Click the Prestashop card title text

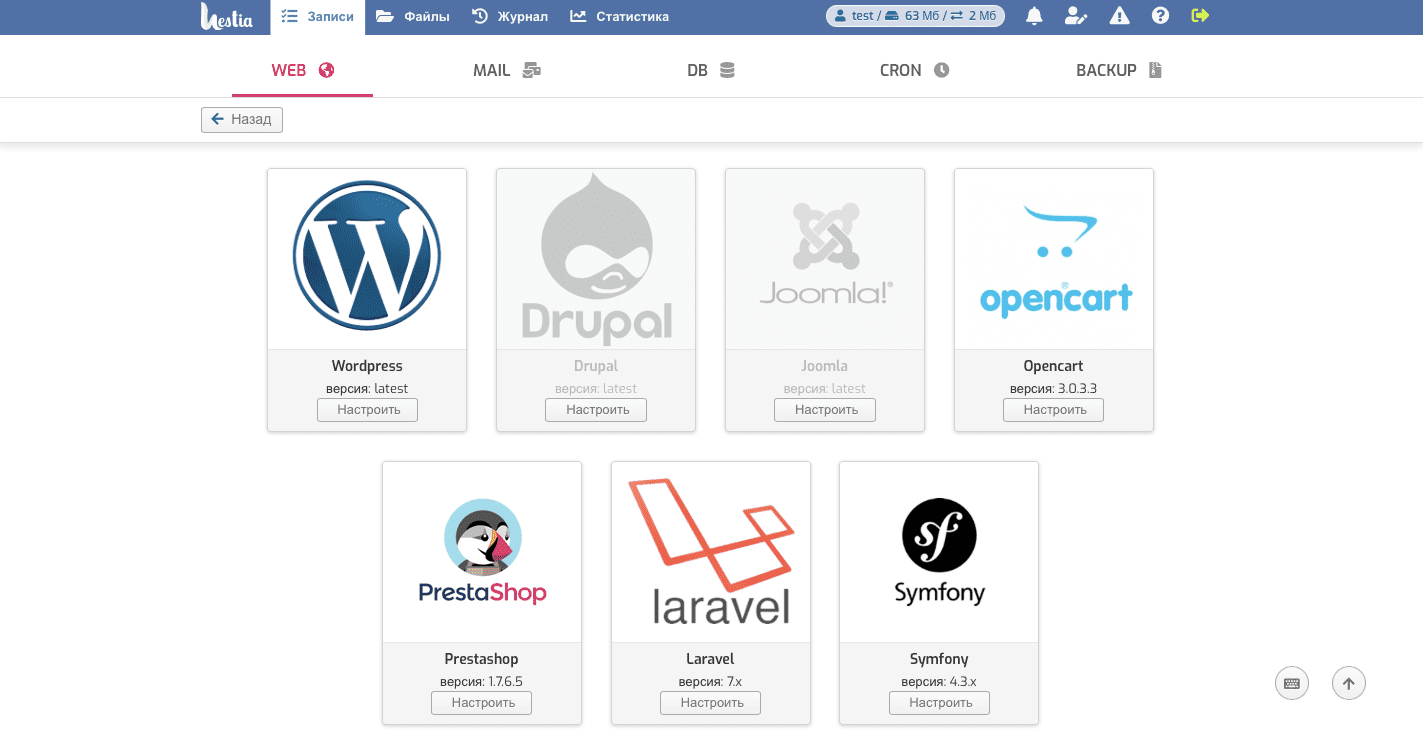(482, 659)
